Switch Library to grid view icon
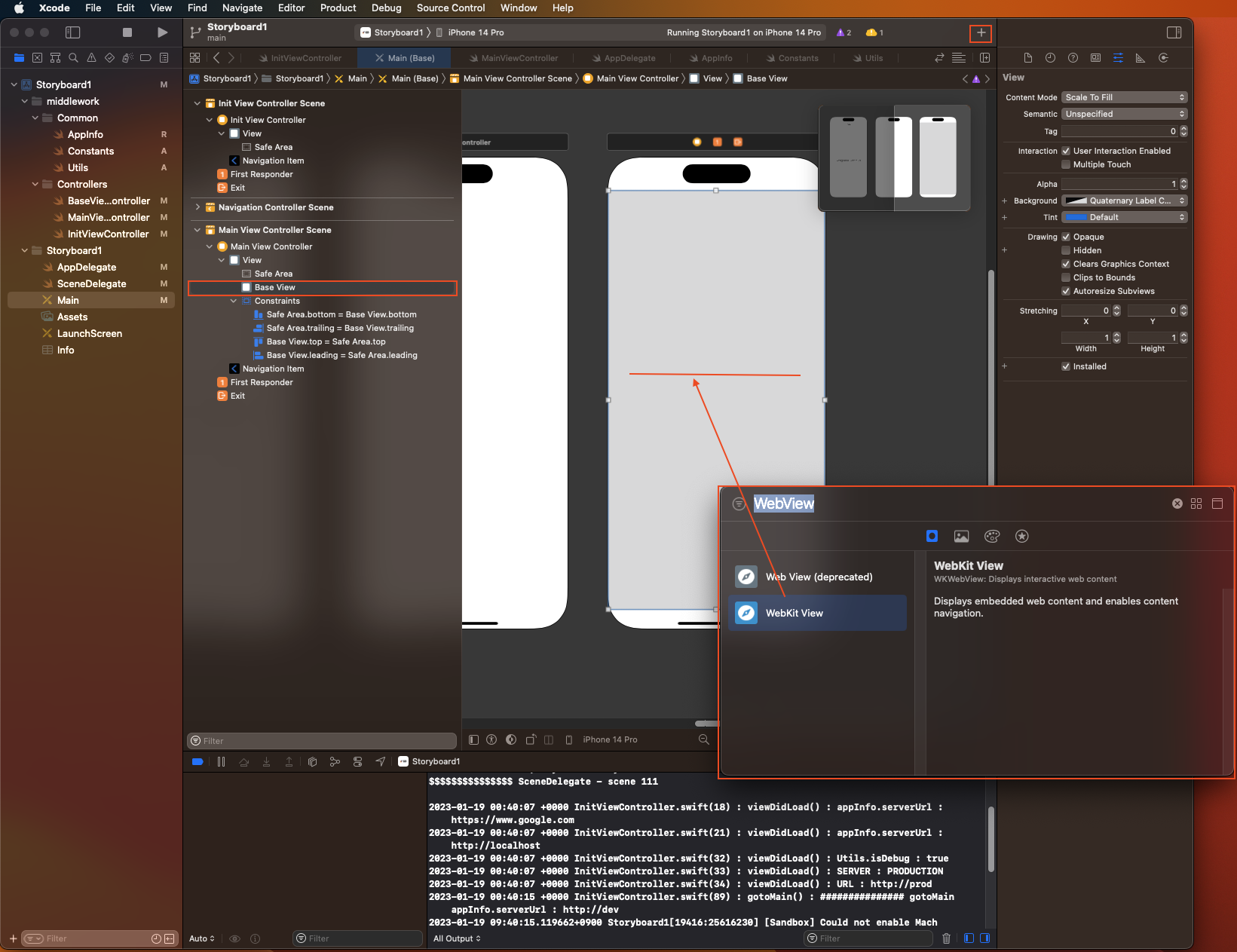1237x952 pixels. 1196,504
